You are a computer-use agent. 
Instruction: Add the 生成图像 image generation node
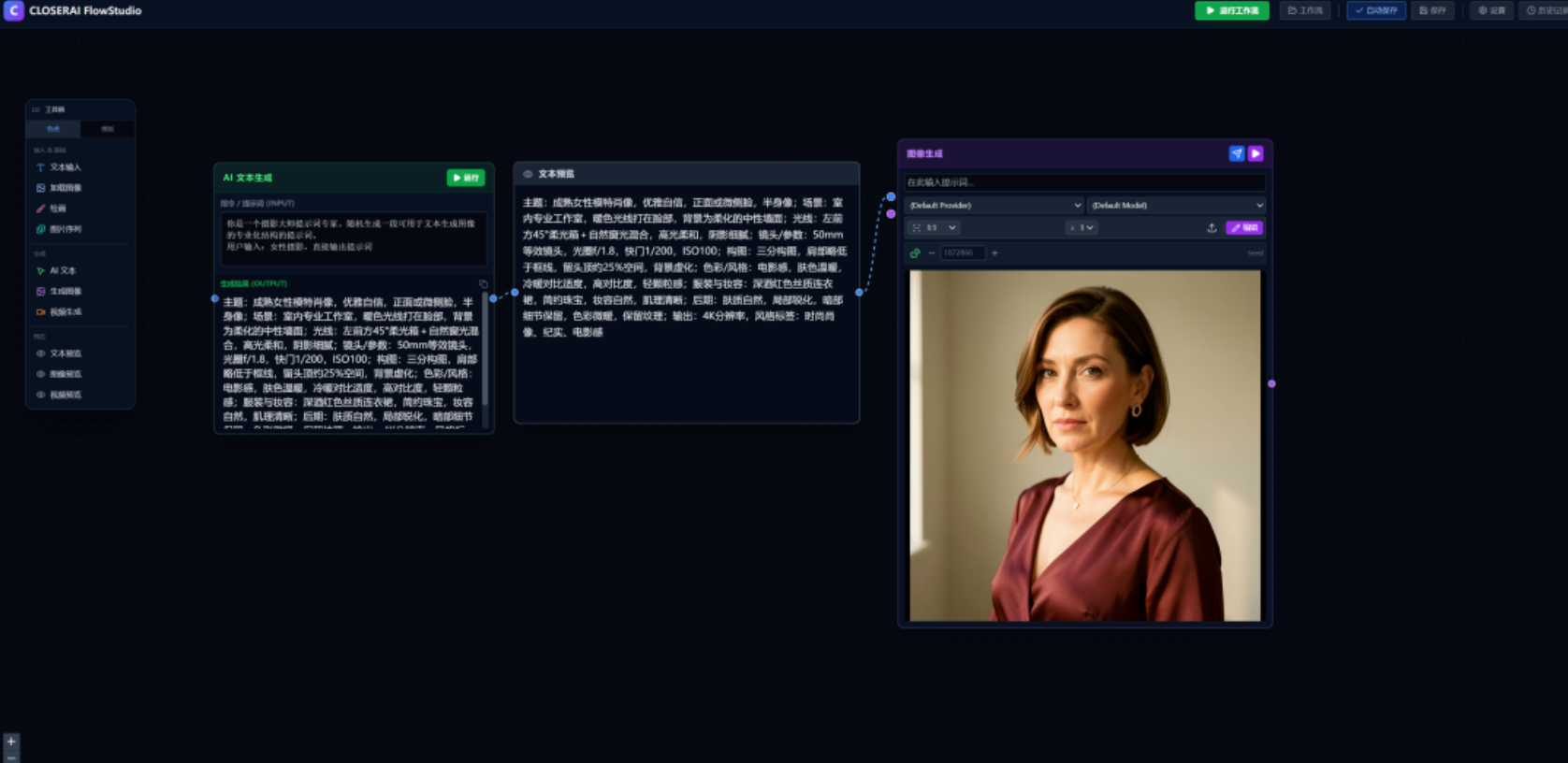tap(64, 292)
